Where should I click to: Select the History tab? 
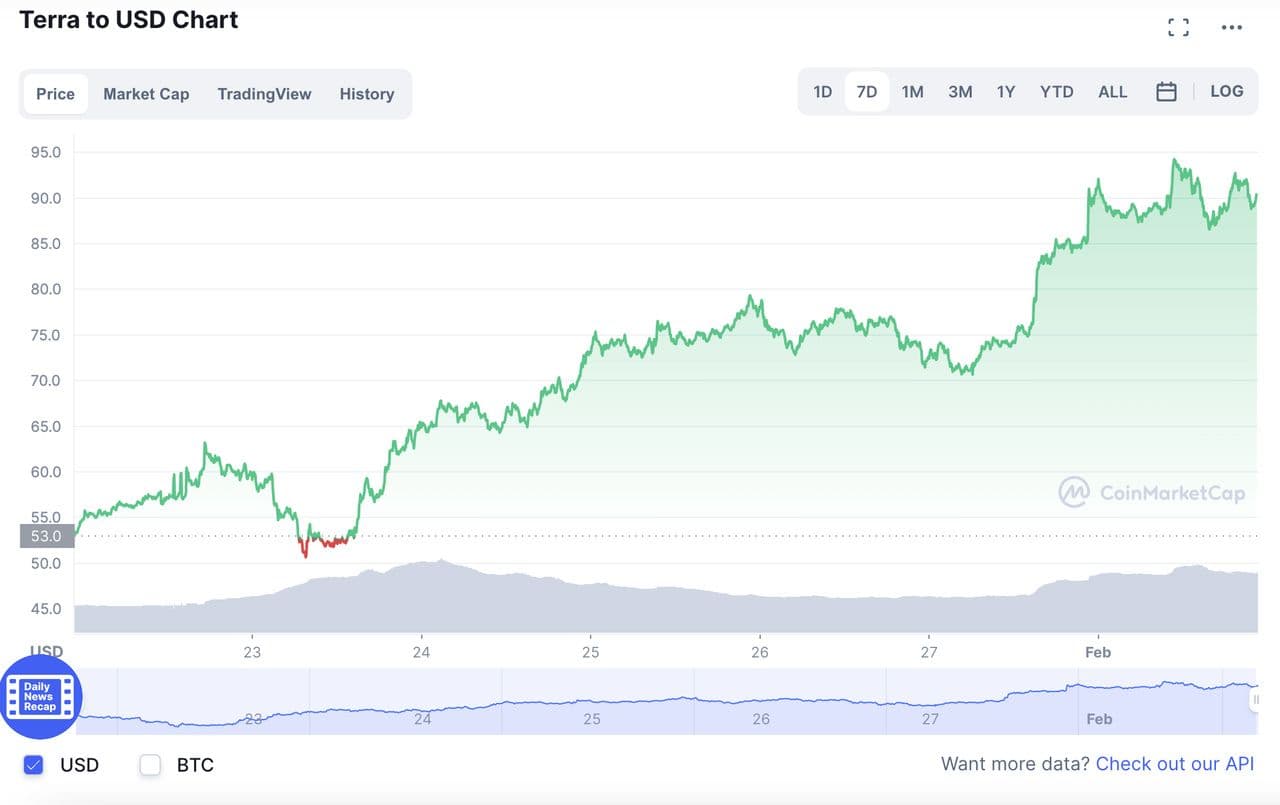point(367,94)
